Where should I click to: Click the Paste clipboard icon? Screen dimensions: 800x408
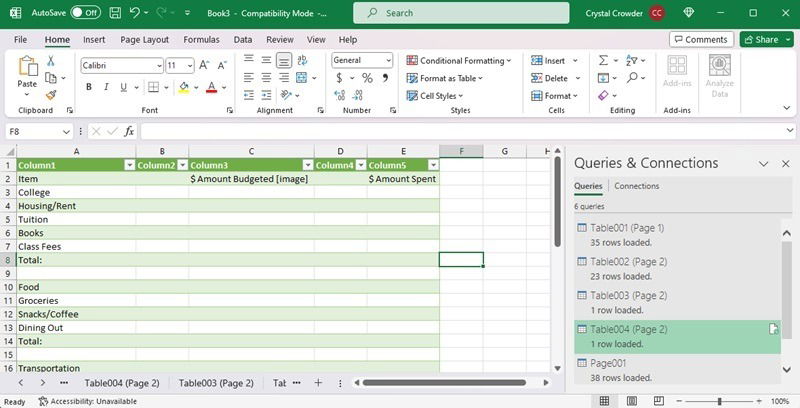(28, 66)
